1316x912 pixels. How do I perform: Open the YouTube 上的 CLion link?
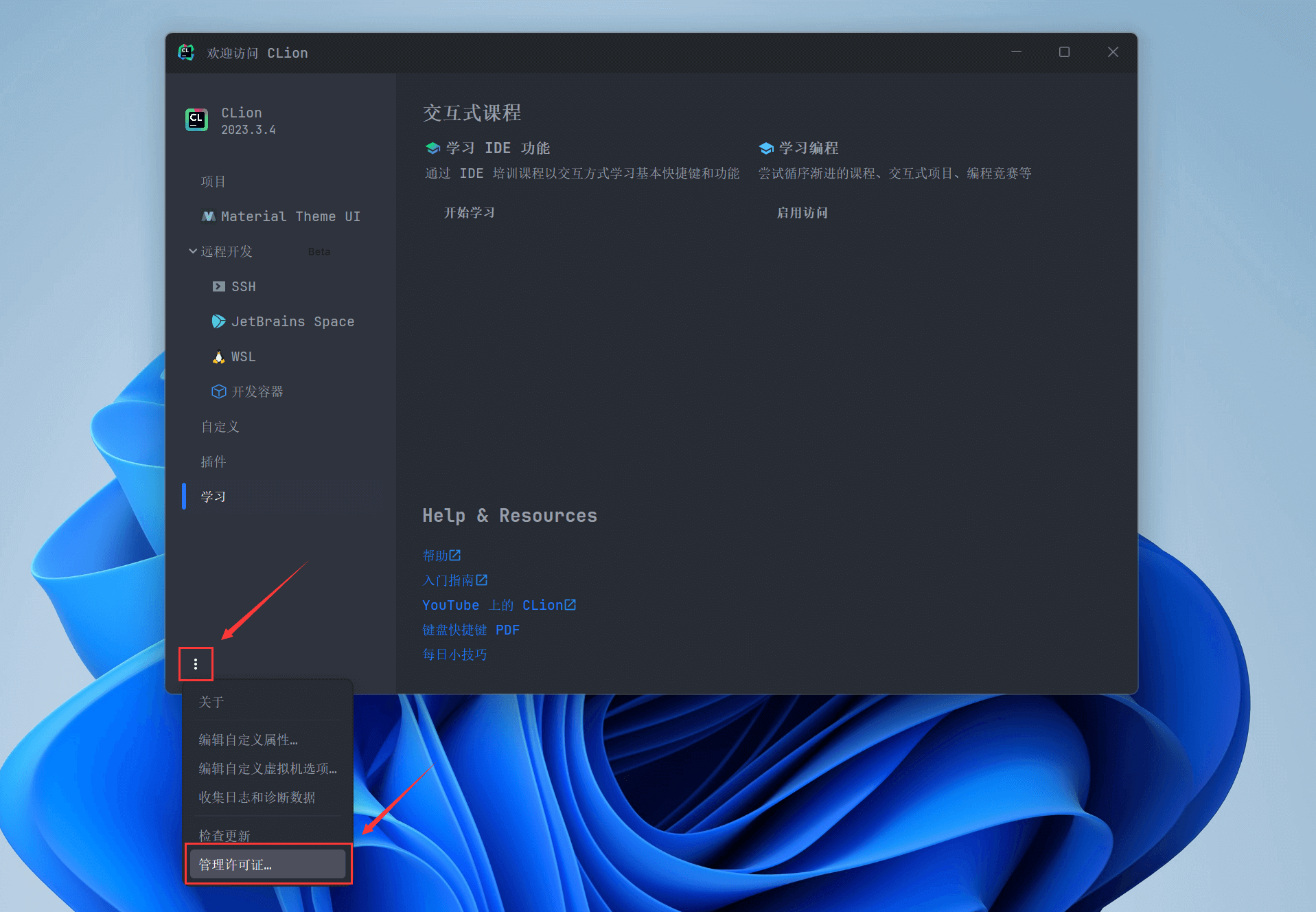click(493, 604)
